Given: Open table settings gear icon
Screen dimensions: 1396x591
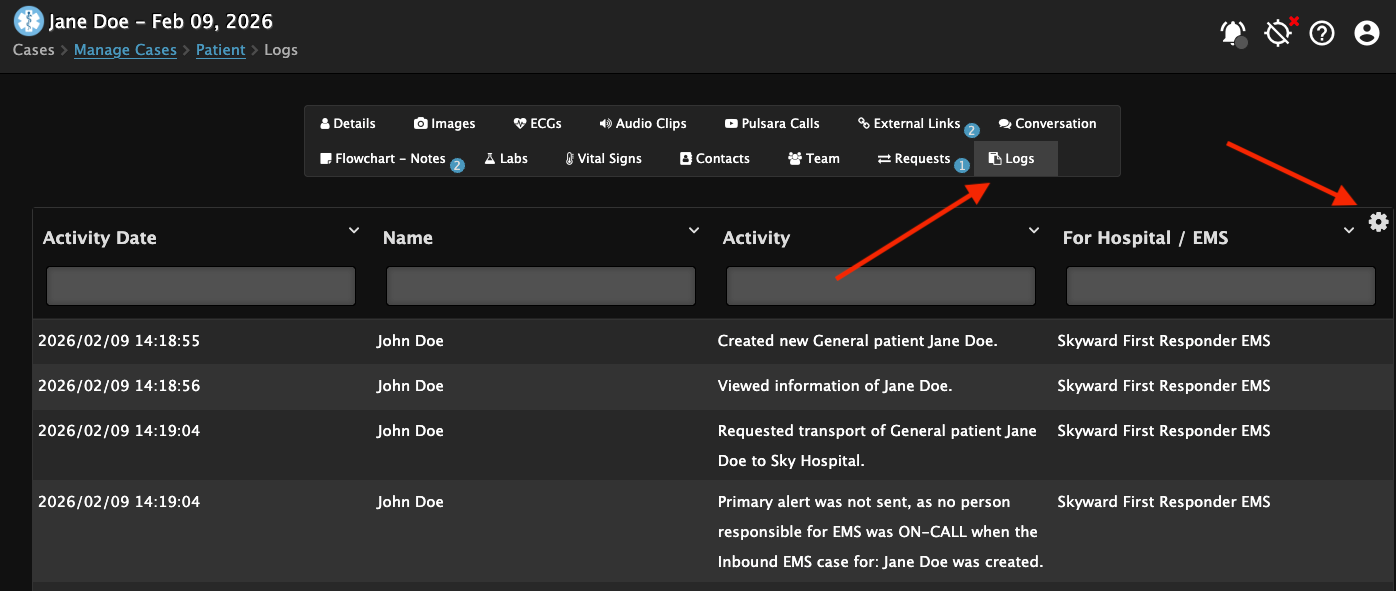Looking at the screenshot, I should tap(1379, 222).
